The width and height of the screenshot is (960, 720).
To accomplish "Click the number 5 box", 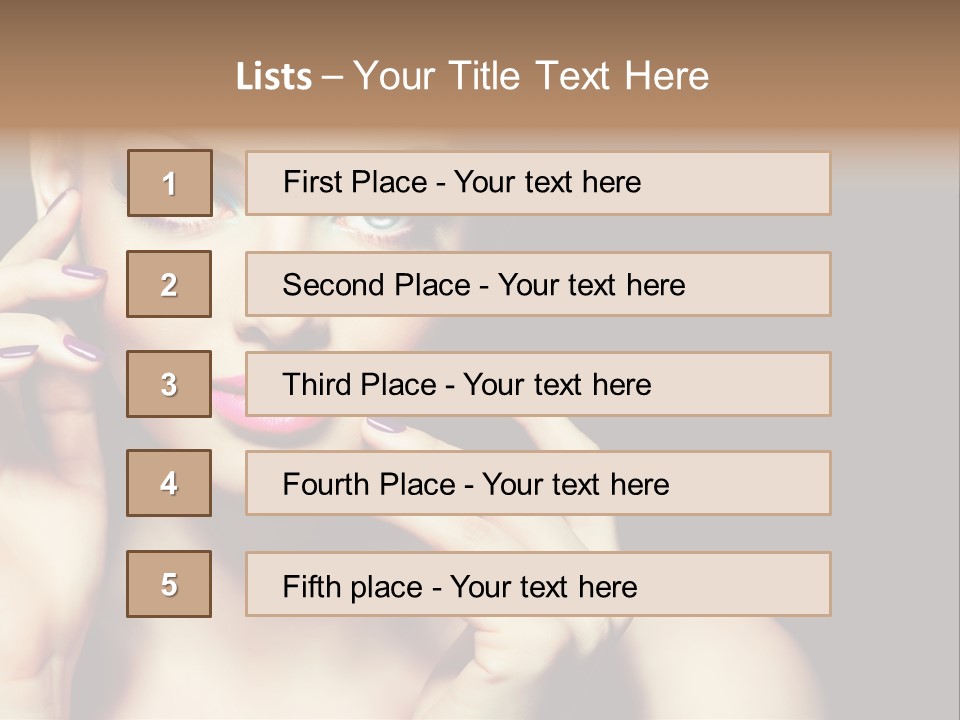I will pyautogui.click(x=169, y=584).
